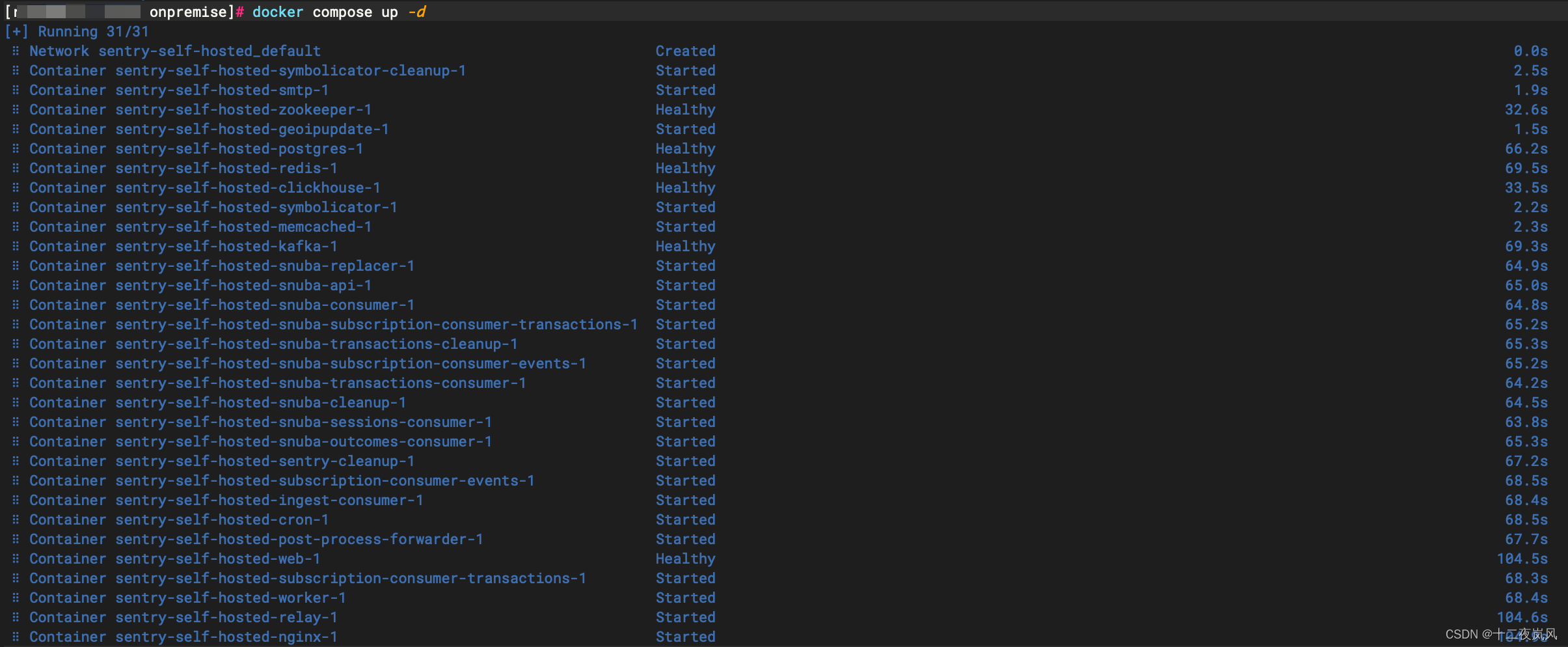
Task: Click 'sentry-self-hosted-snuba-api-1' container name
Action: point(243,285)
